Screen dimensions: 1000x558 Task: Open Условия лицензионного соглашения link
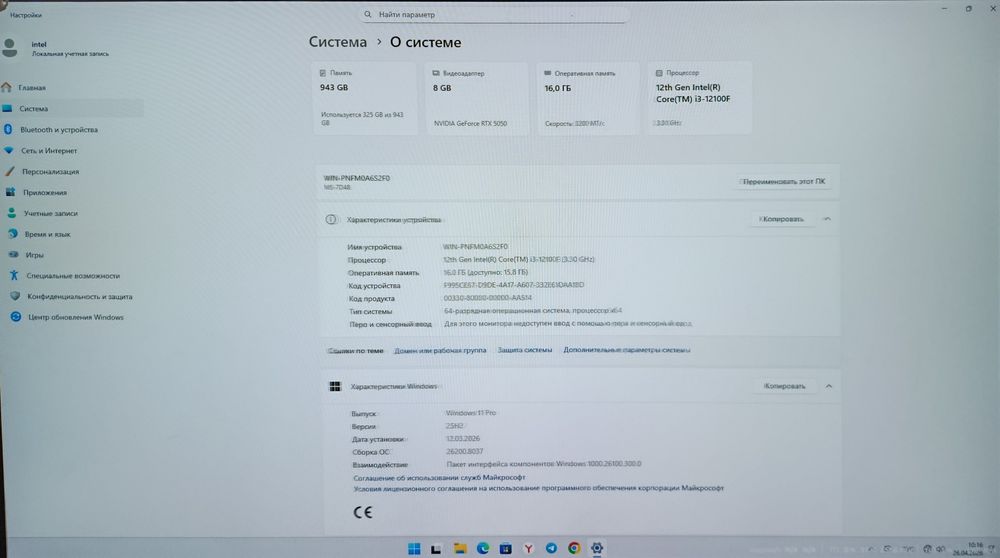[539, 488]
